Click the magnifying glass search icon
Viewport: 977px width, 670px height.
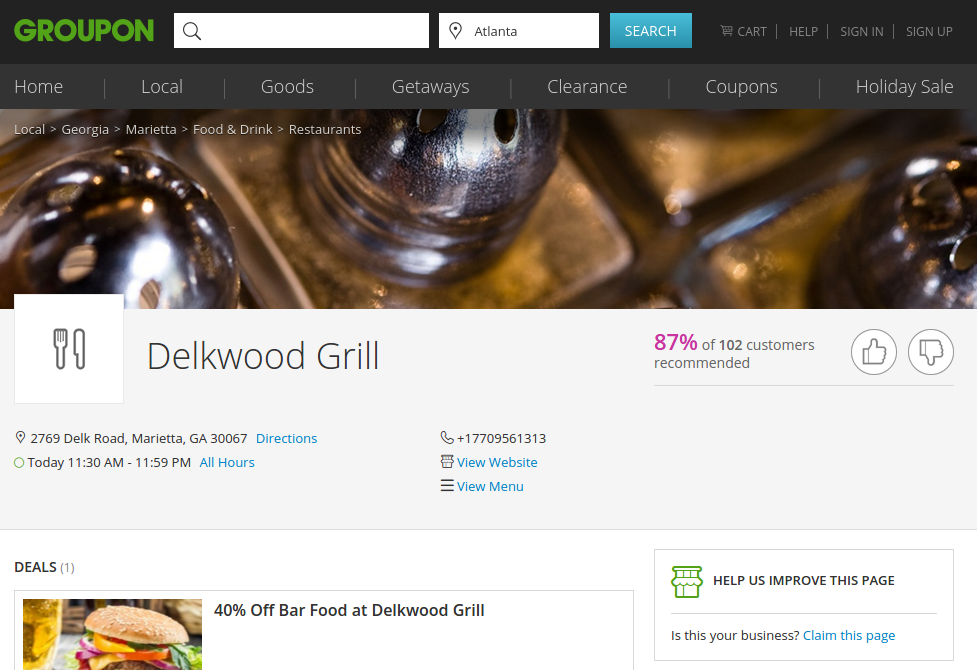point(192,31)
